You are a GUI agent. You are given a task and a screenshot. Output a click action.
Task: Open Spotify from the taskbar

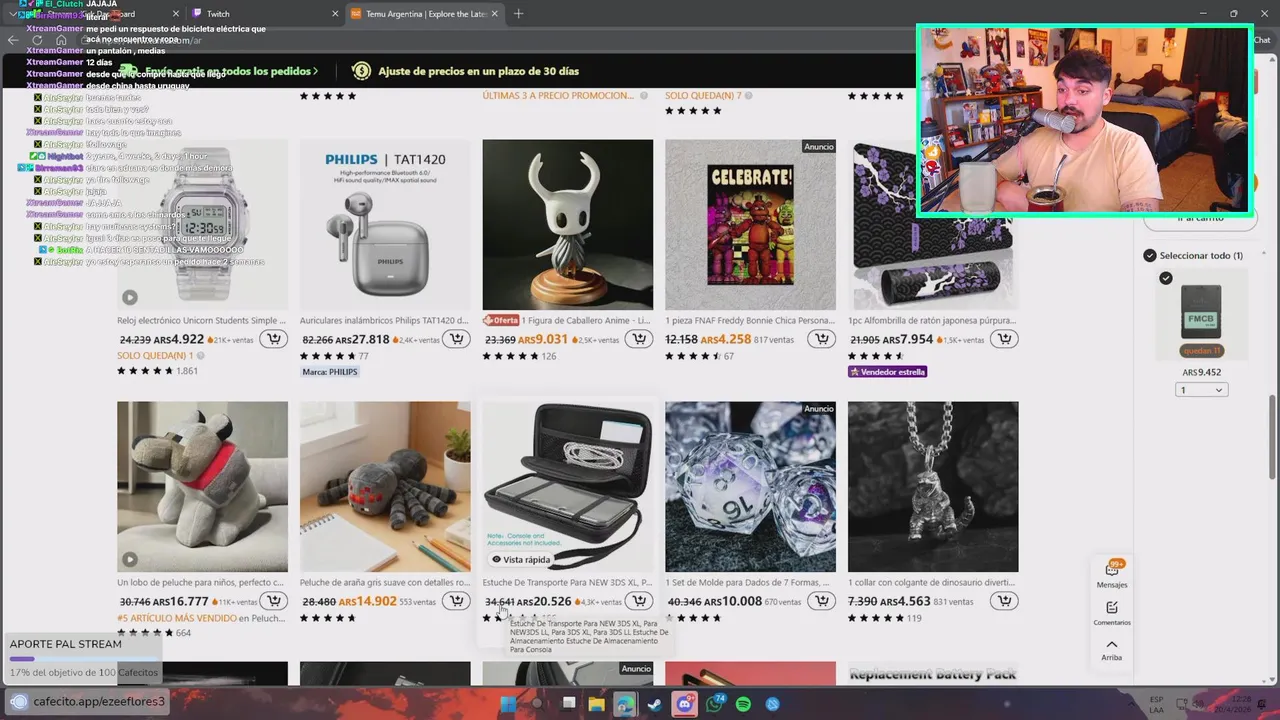(x=744, y=704)
